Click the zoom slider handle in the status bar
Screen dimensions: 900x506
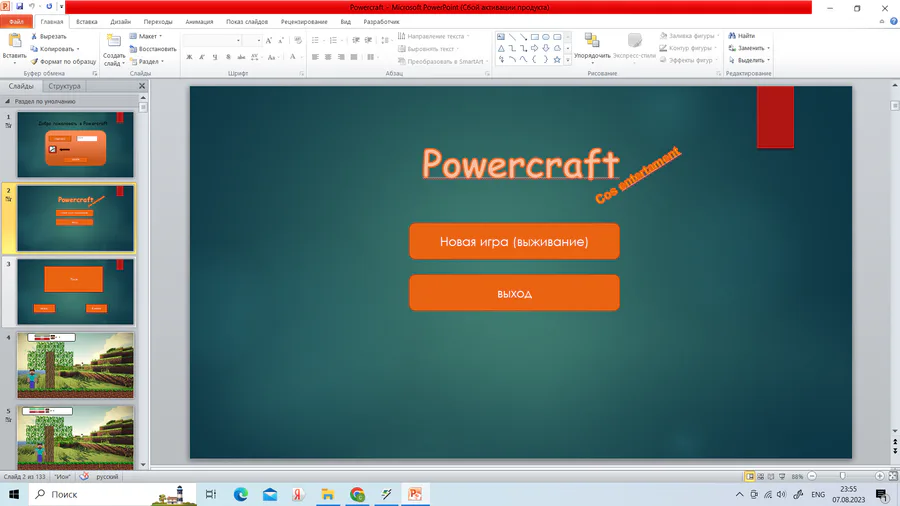(843, 476)
